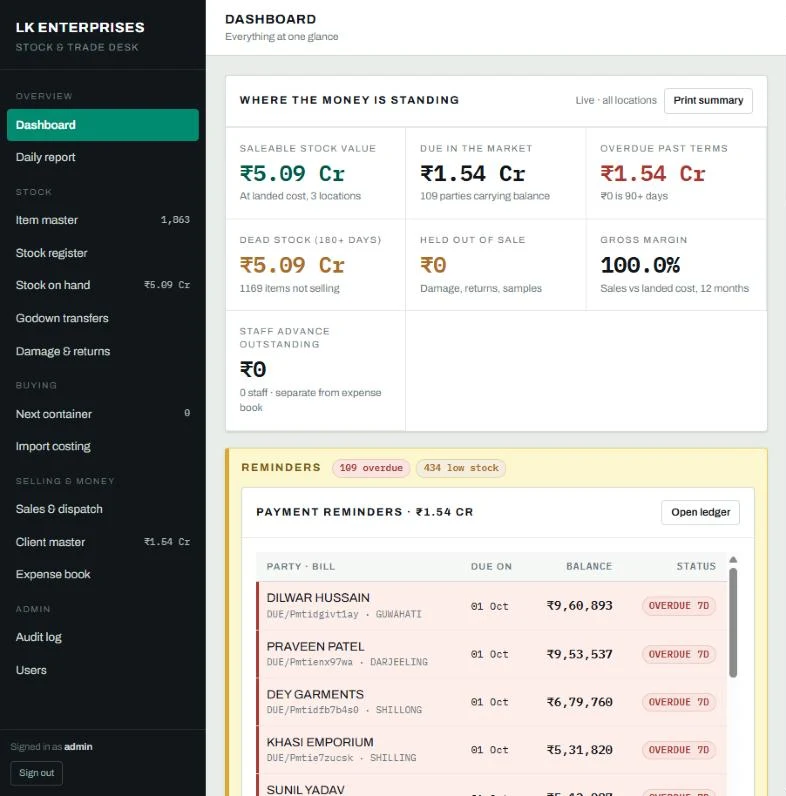Click the 109 overdue reminder badge
The width and height of the screenshot is (786, 796).
pyautogui.click(x=371, y=468)
